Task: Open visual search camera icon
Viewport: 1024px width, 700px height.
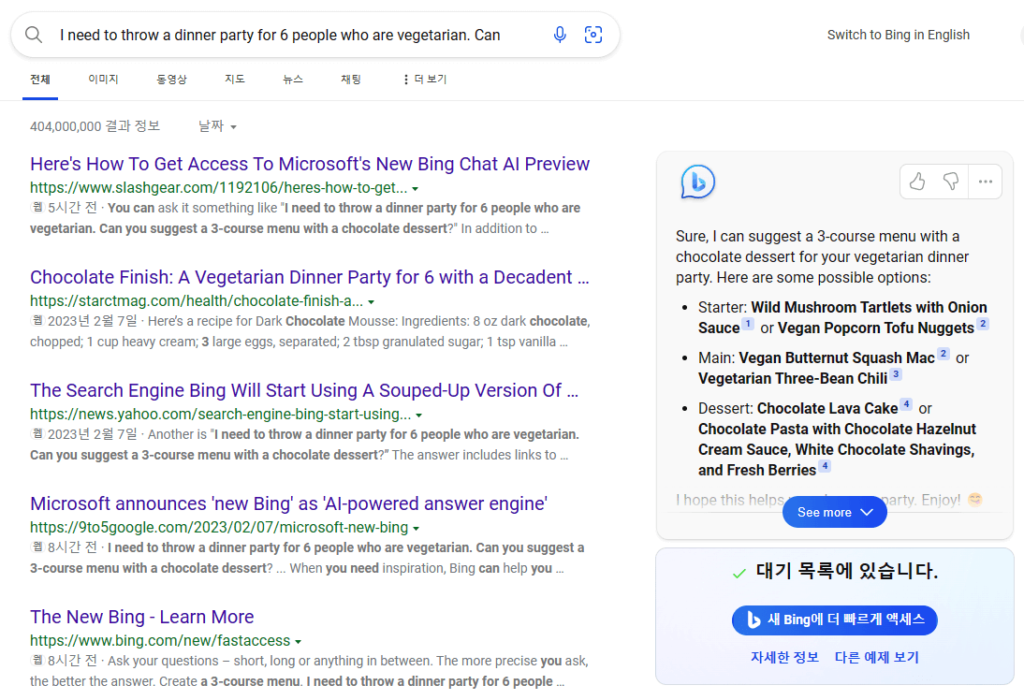Action: pos(593,35)
